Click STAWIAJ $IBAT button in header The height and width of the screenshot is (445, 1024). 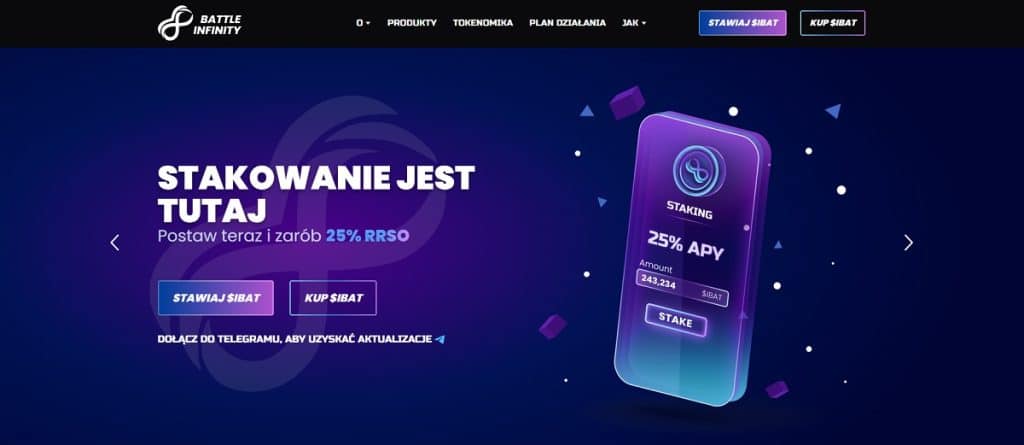[743, 23]
